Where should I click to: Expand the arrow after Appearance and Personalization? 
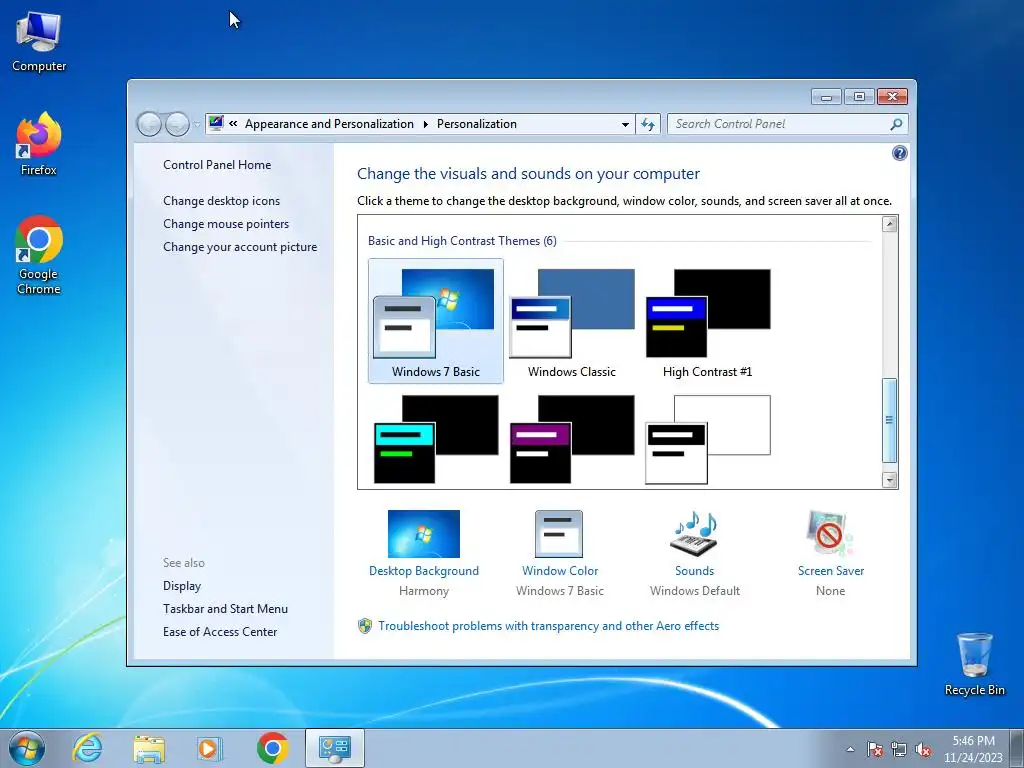tap(426, 124)
